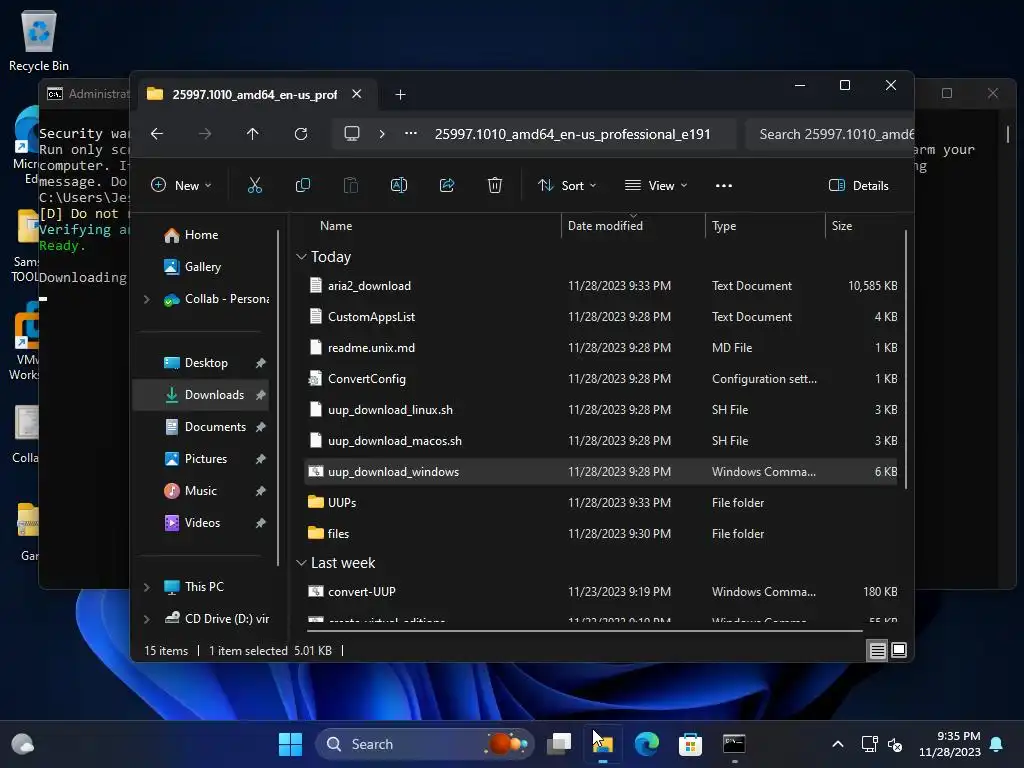Select the convert-UUP command file
Viewport: 1024px width, 768px height.
pos(601,592)
